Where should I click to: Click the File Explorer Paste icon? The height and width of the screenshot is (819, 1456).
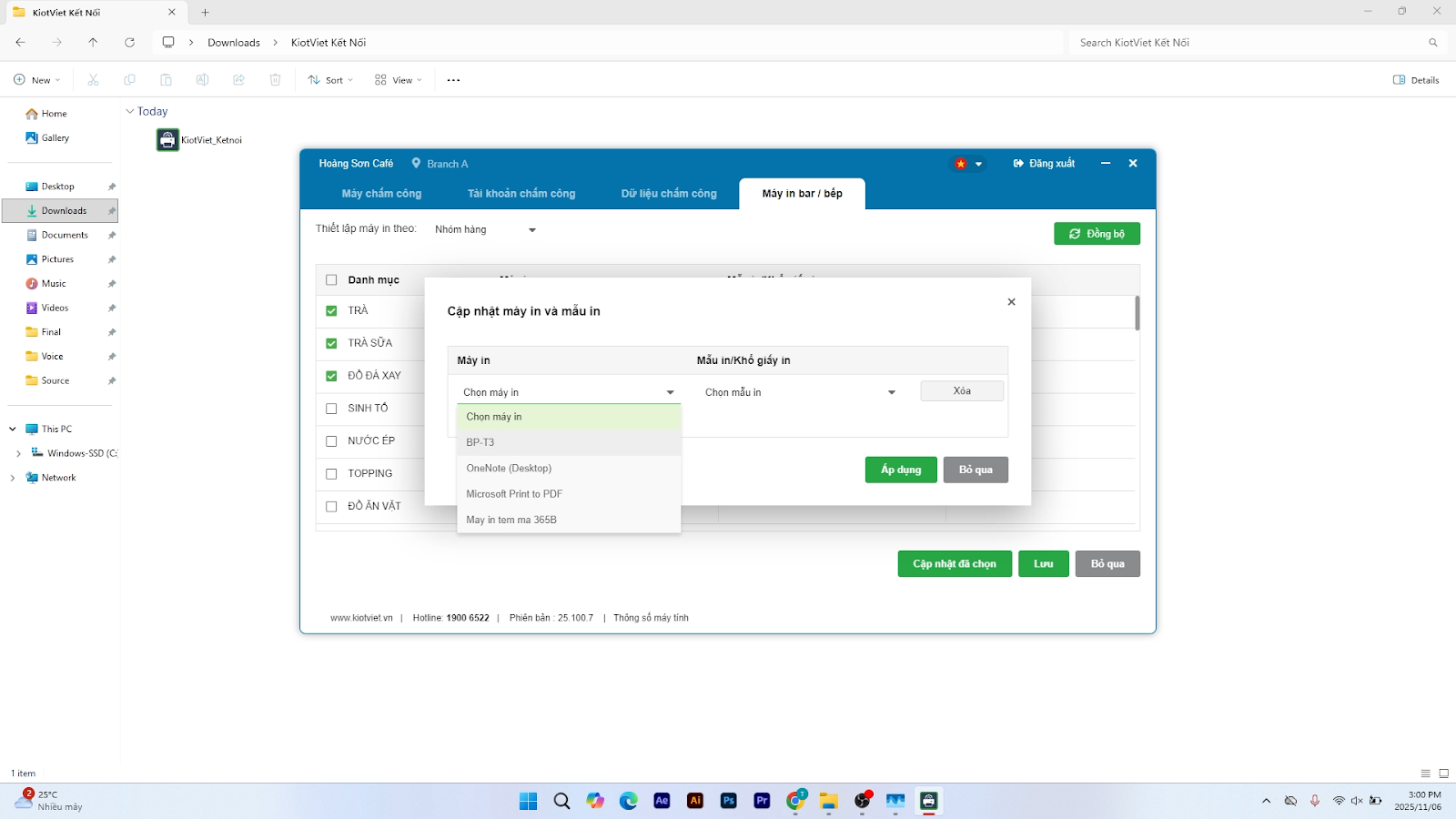pyautogui.click(x=166, y=80)
